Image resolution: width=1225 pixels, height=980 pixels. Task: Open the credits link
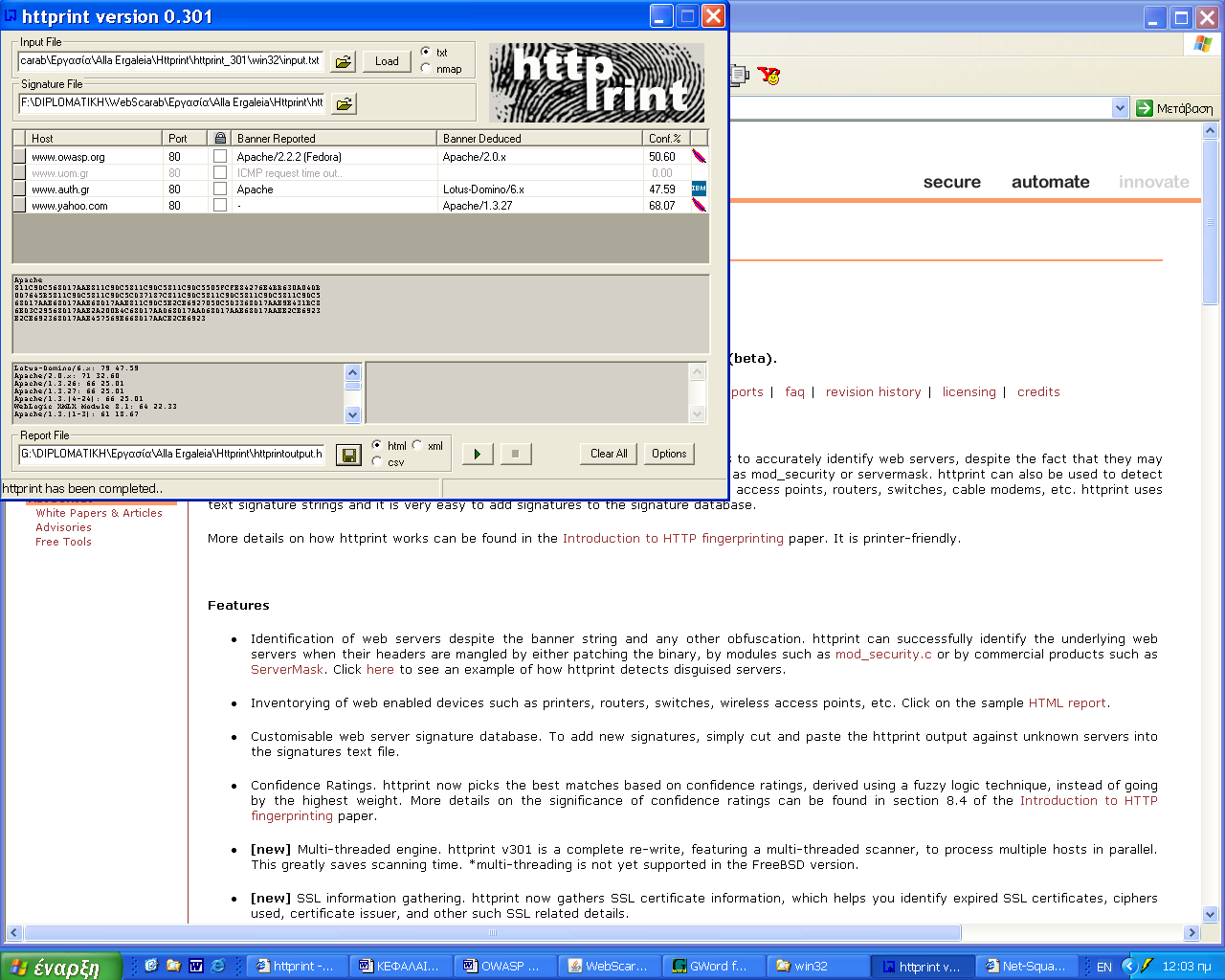click(1038, 391)
